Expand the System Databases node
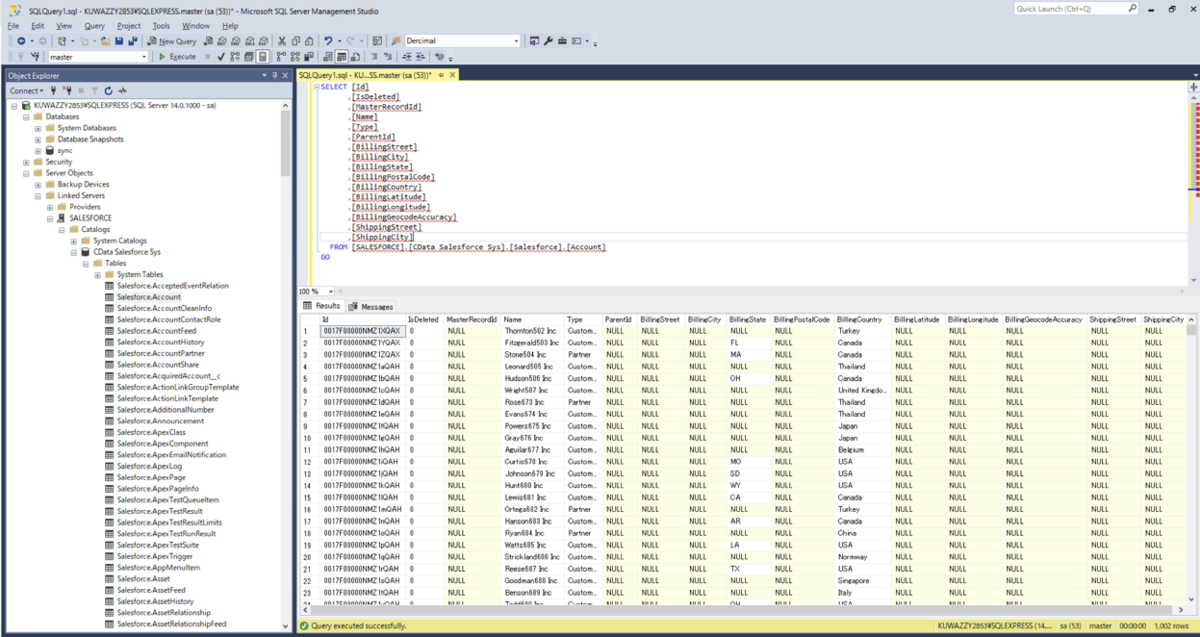The image size is (1200, 637). [x=38, y=128]
